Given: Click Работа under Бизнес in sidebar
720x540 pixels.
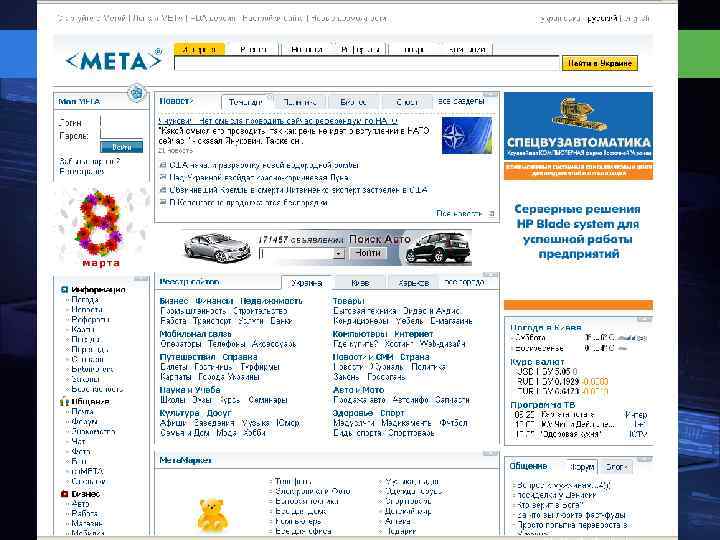Looking at the screenshot, I should (84, 513).
